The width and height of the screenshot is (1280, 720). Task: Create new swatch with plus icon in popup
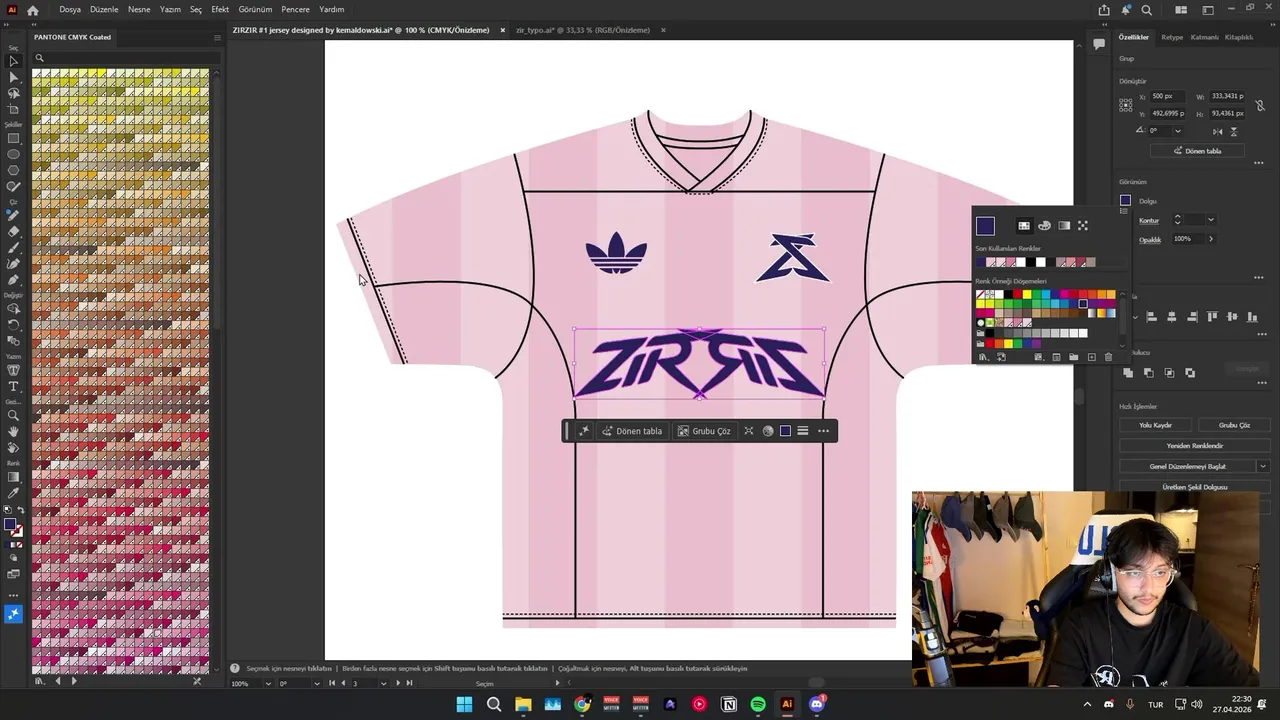click(x=1091, y=357)
